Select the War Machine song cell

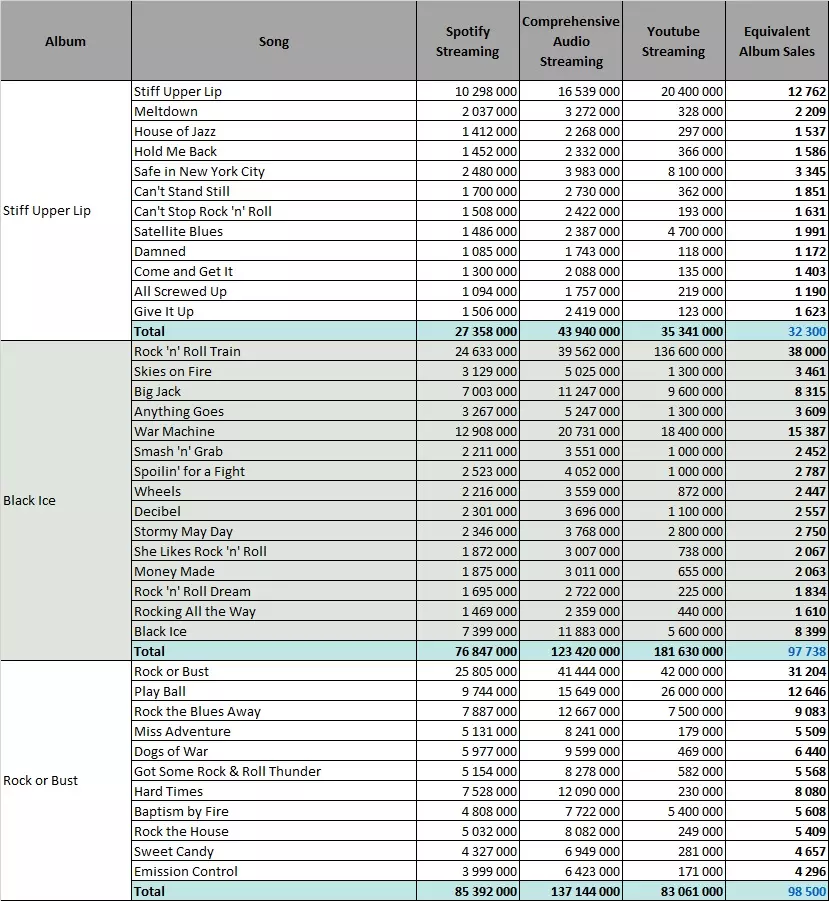click(273, 432)
